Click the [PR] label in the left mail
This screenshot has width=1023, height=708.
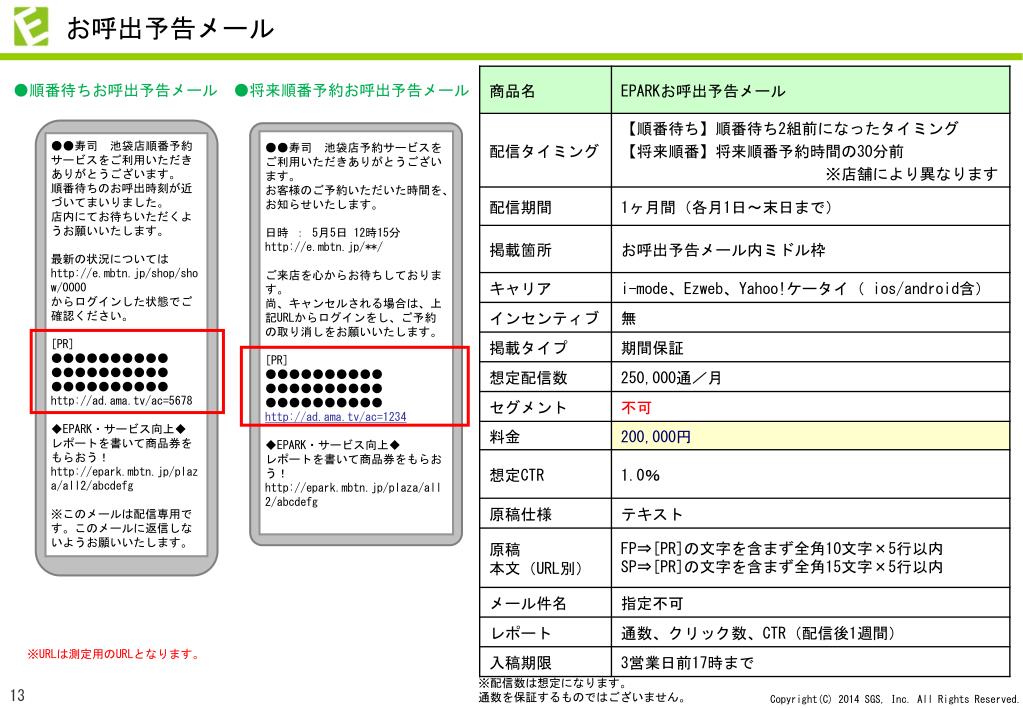coord(62,343)
